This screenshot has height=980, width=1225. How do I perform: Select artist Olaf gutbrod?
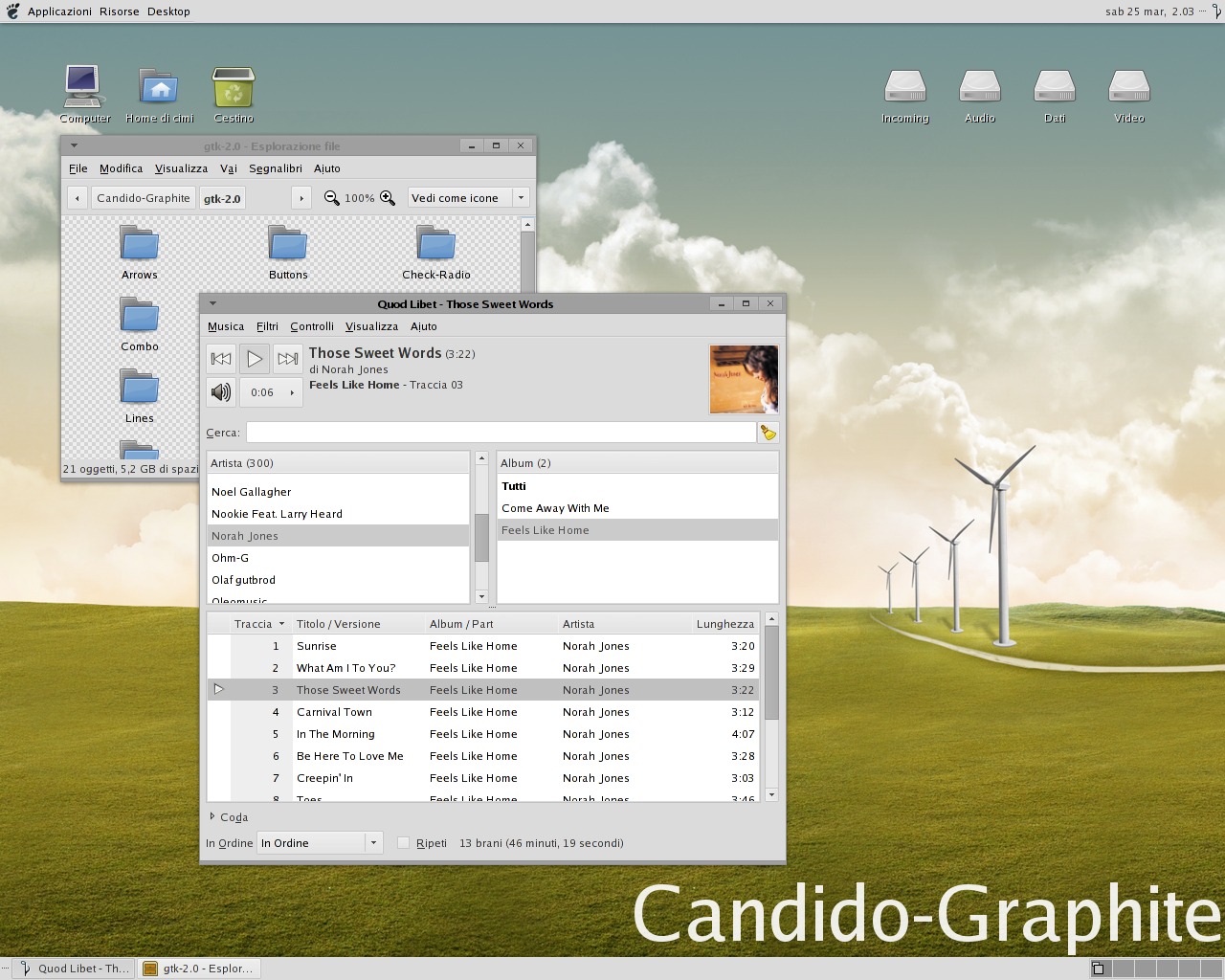click(339, 580)
